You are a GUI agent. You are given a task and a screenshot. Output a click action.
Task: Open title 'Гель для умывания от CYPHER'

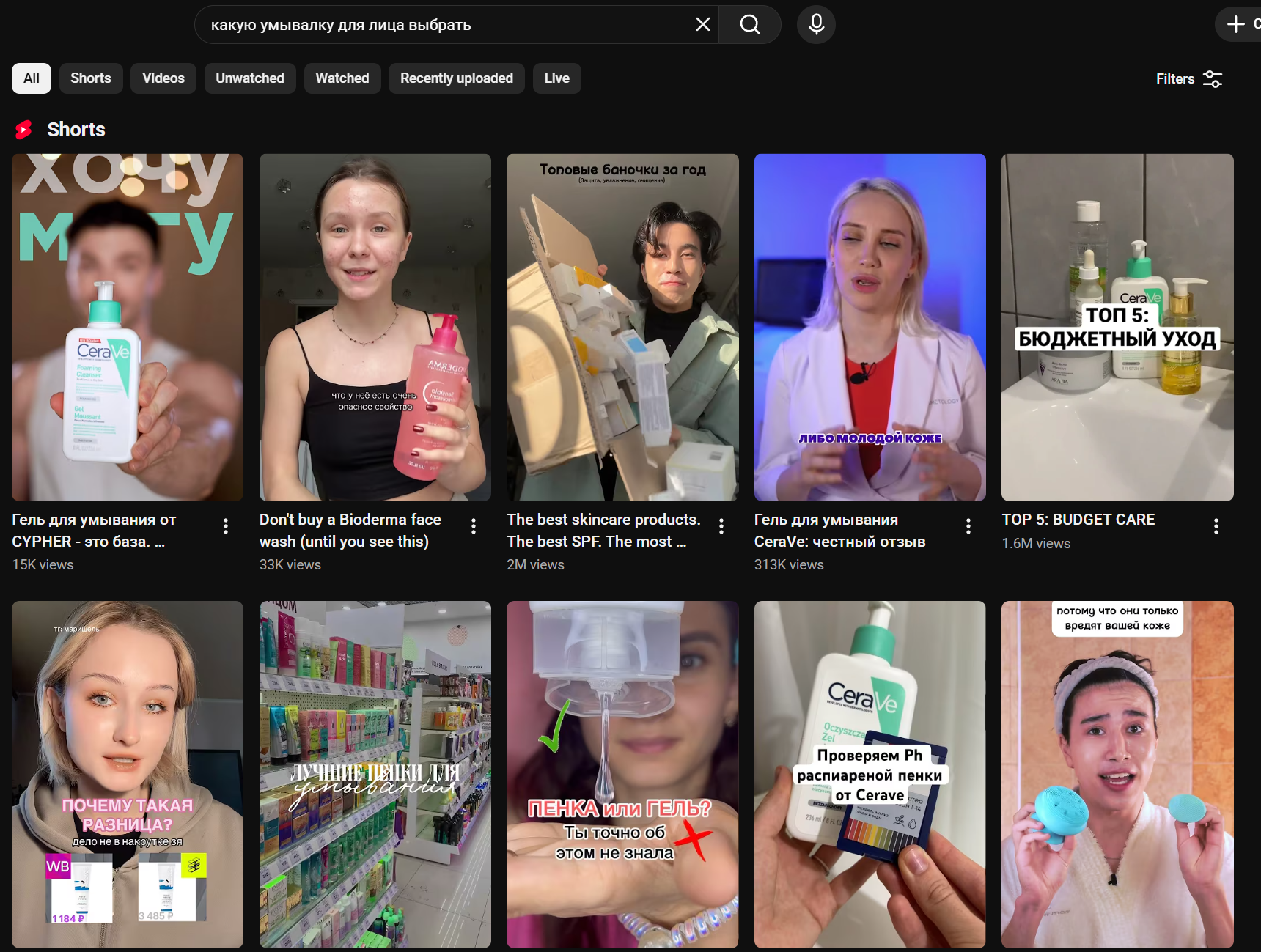[x=94, y=531]
